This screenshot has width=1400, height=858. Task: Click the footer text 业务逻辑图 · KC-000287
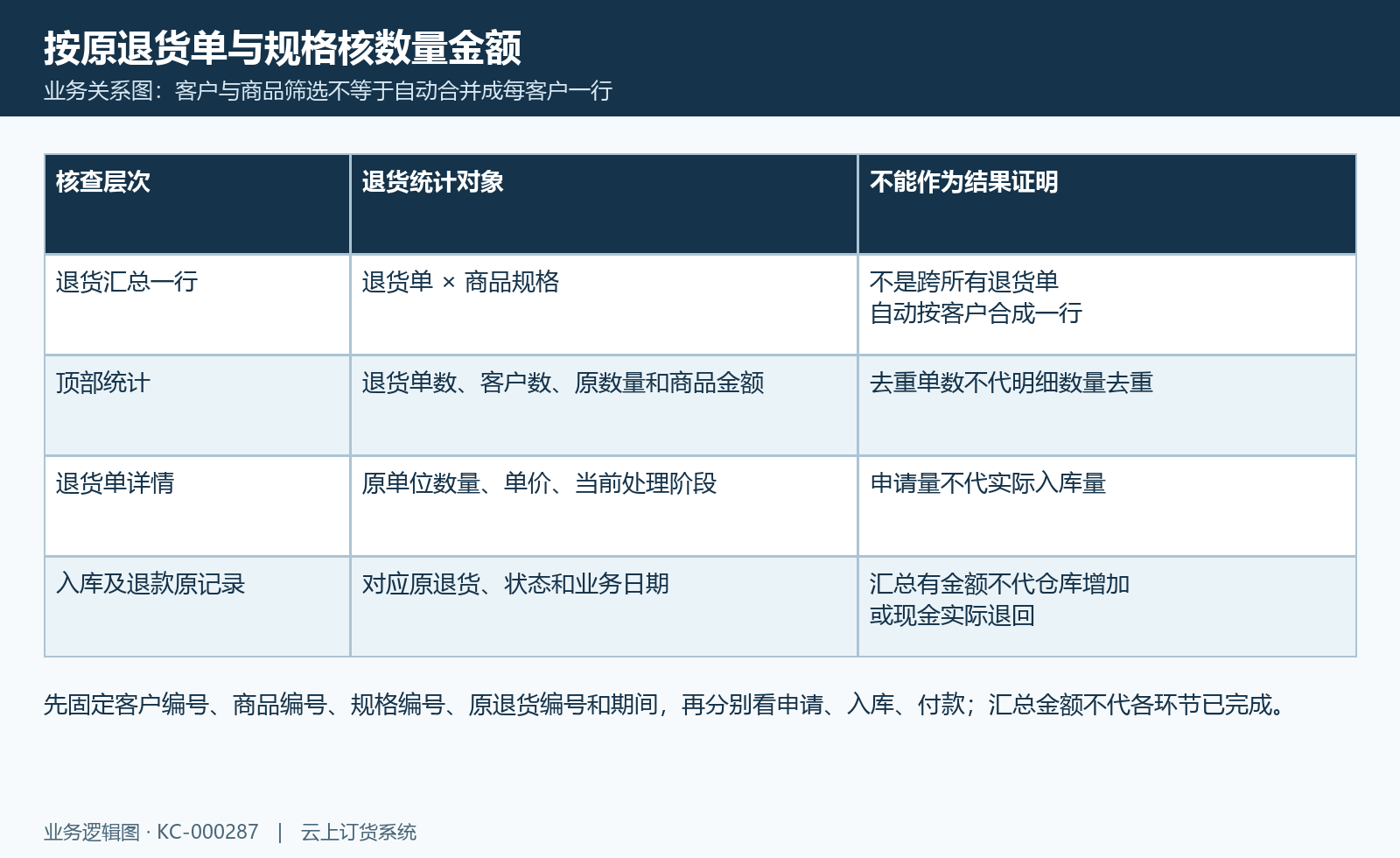(x=151, y=832)
